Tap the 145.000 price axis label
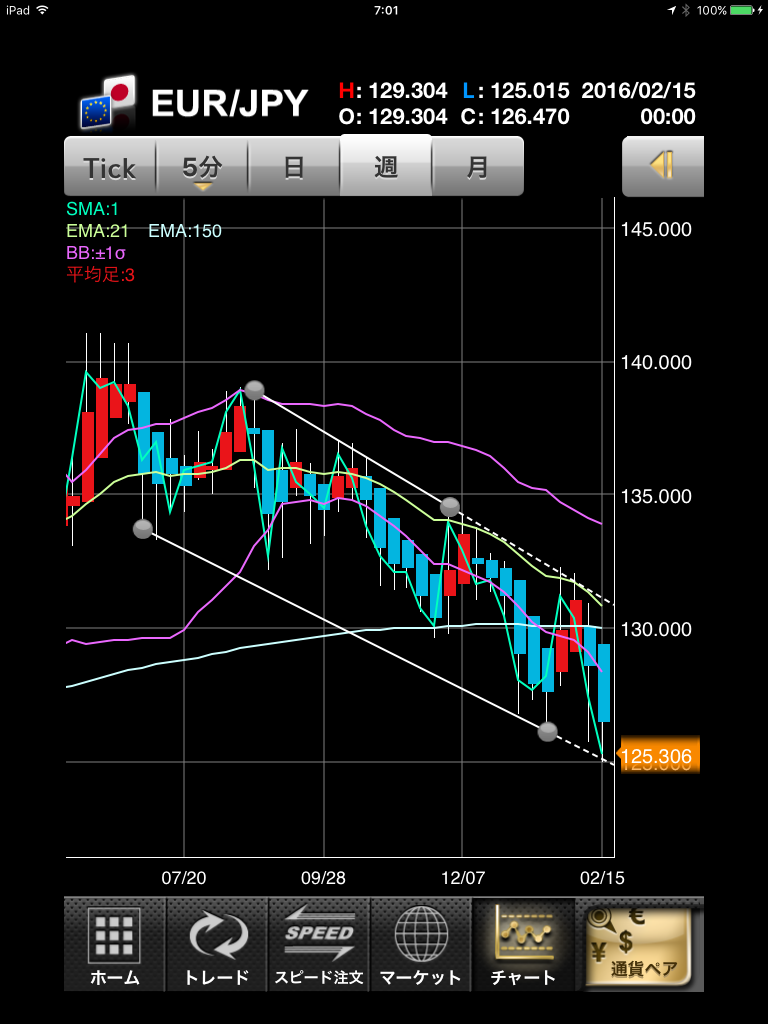The image size is (768, 1024). click(x=656, y=229)
